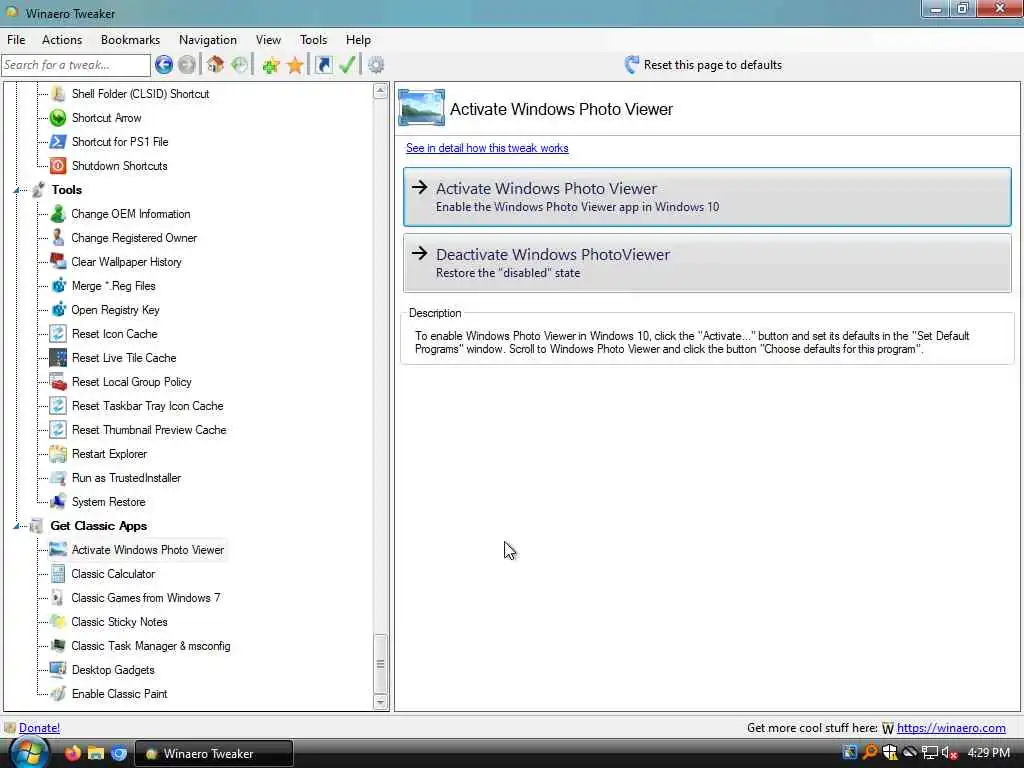Select Reset Icon Cache tree item
The height and width of the screenshot is (768, 1024).
click(114, 334)
